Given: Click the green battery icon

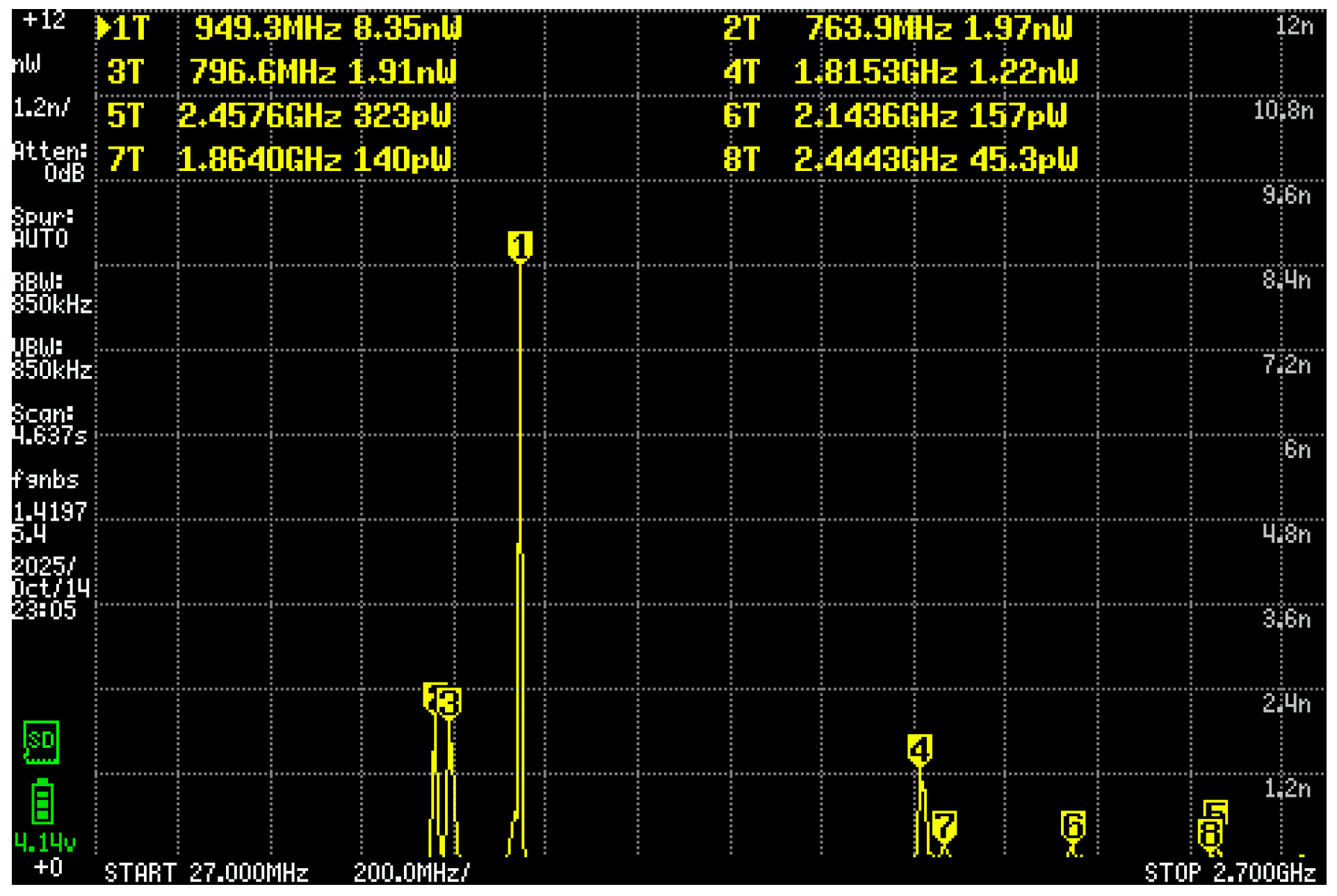Looking at the screenshot, I should [x=42, y=801].
